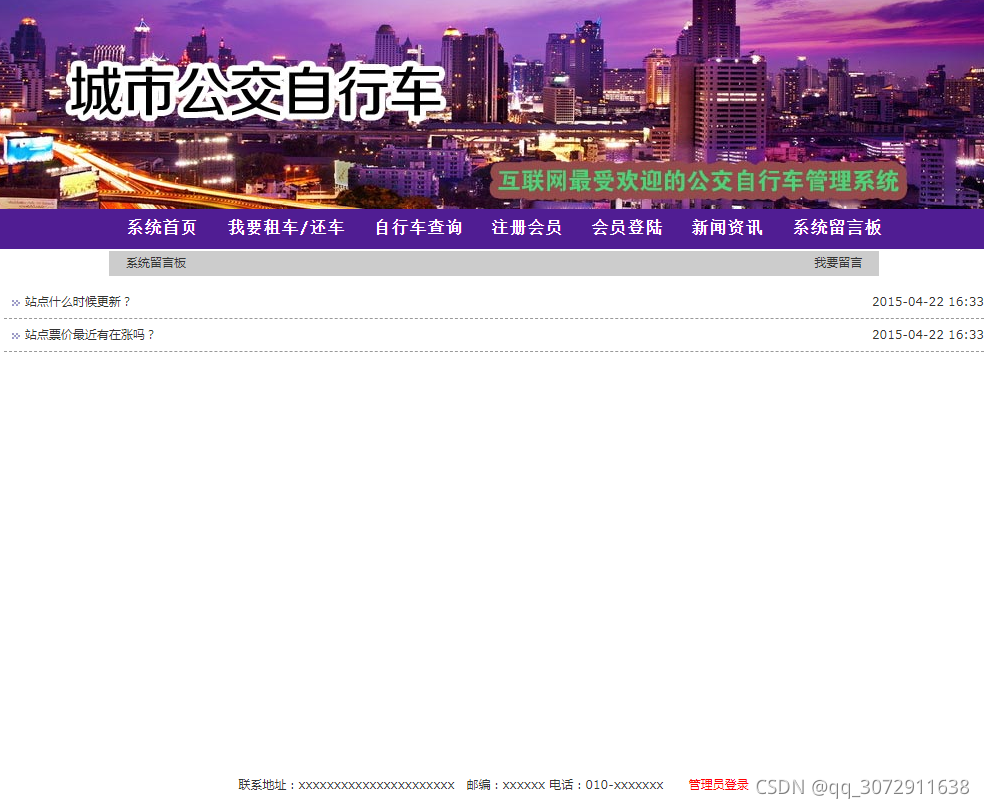Click timestamp of the second message
The width and height of the screenshot is (984, 808).
coord(927,335)
